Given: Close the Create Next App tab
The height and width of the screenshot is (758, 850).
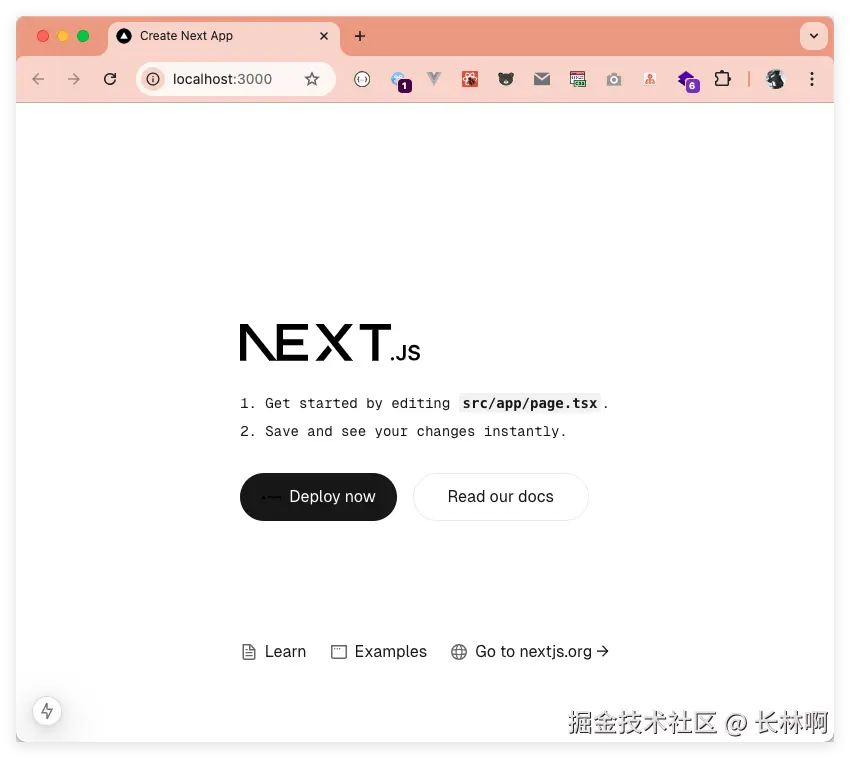Looking at the screenshot, I should pyautogui.click(x=324, y=36).
